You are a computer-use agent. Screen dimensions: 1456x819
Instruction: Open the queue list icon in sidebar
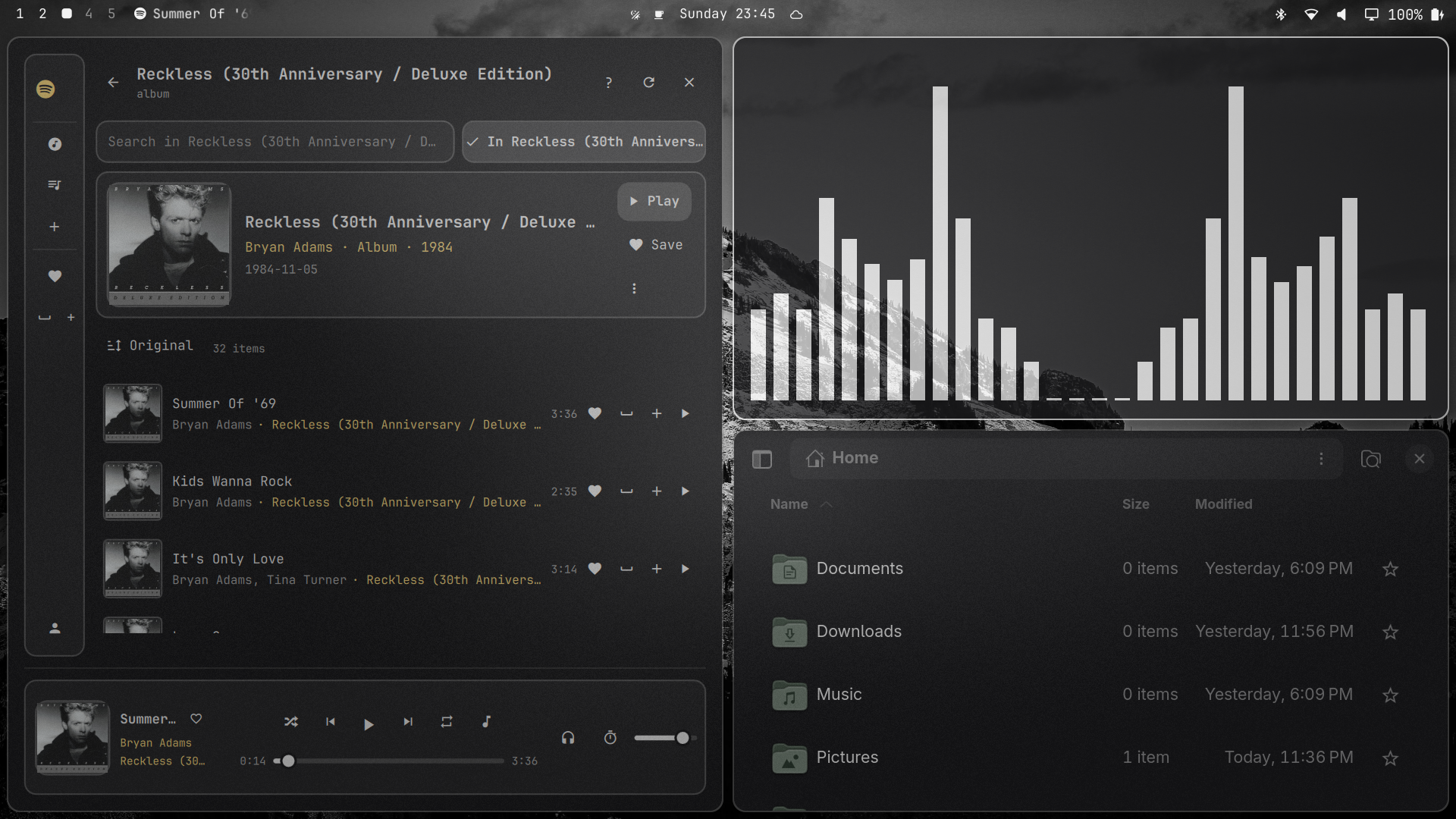pyautogui.click(x=55, y=185)
